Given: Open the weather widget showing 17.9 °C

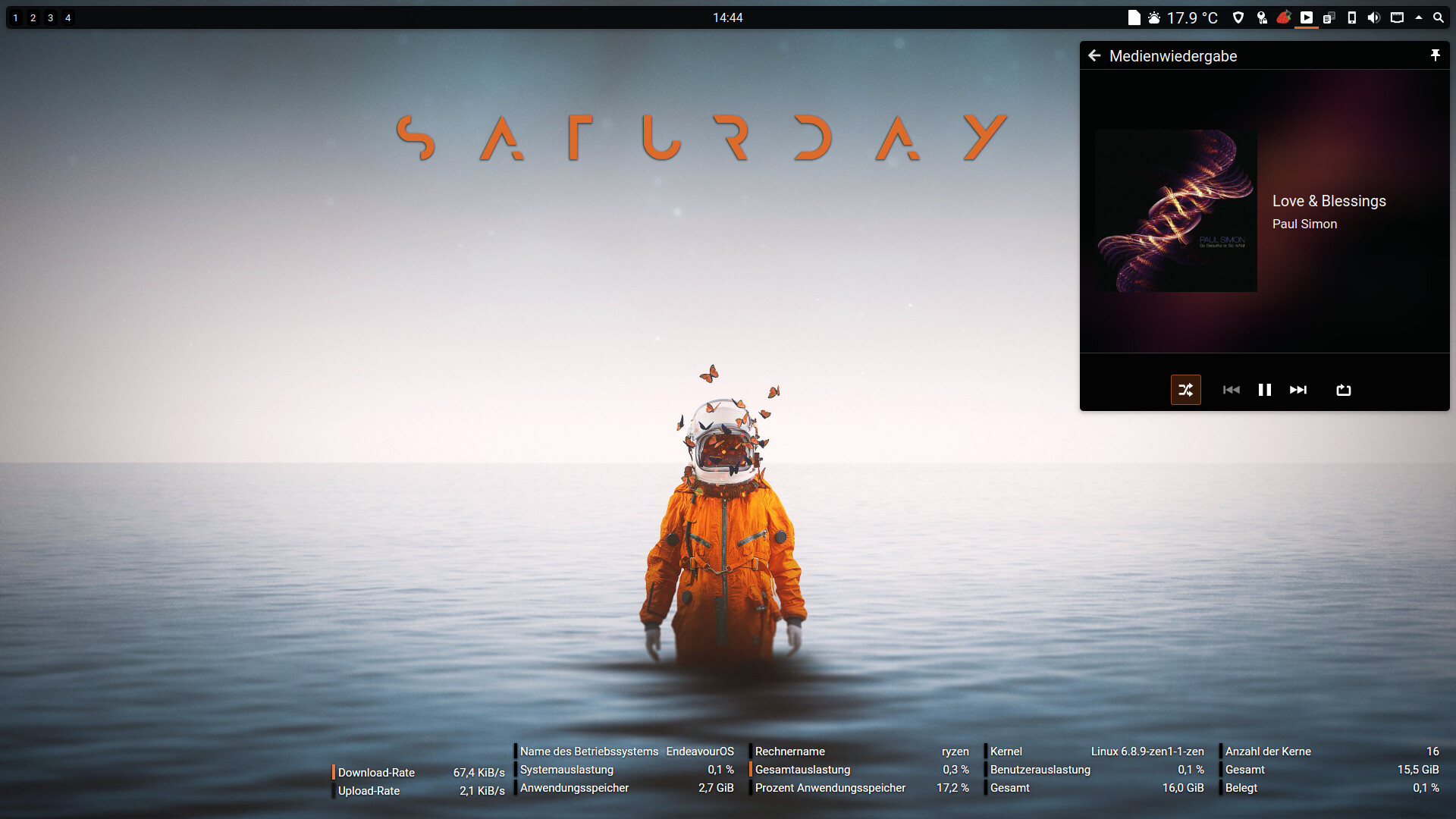Looking at the screenshot, I should [1183, 17].
